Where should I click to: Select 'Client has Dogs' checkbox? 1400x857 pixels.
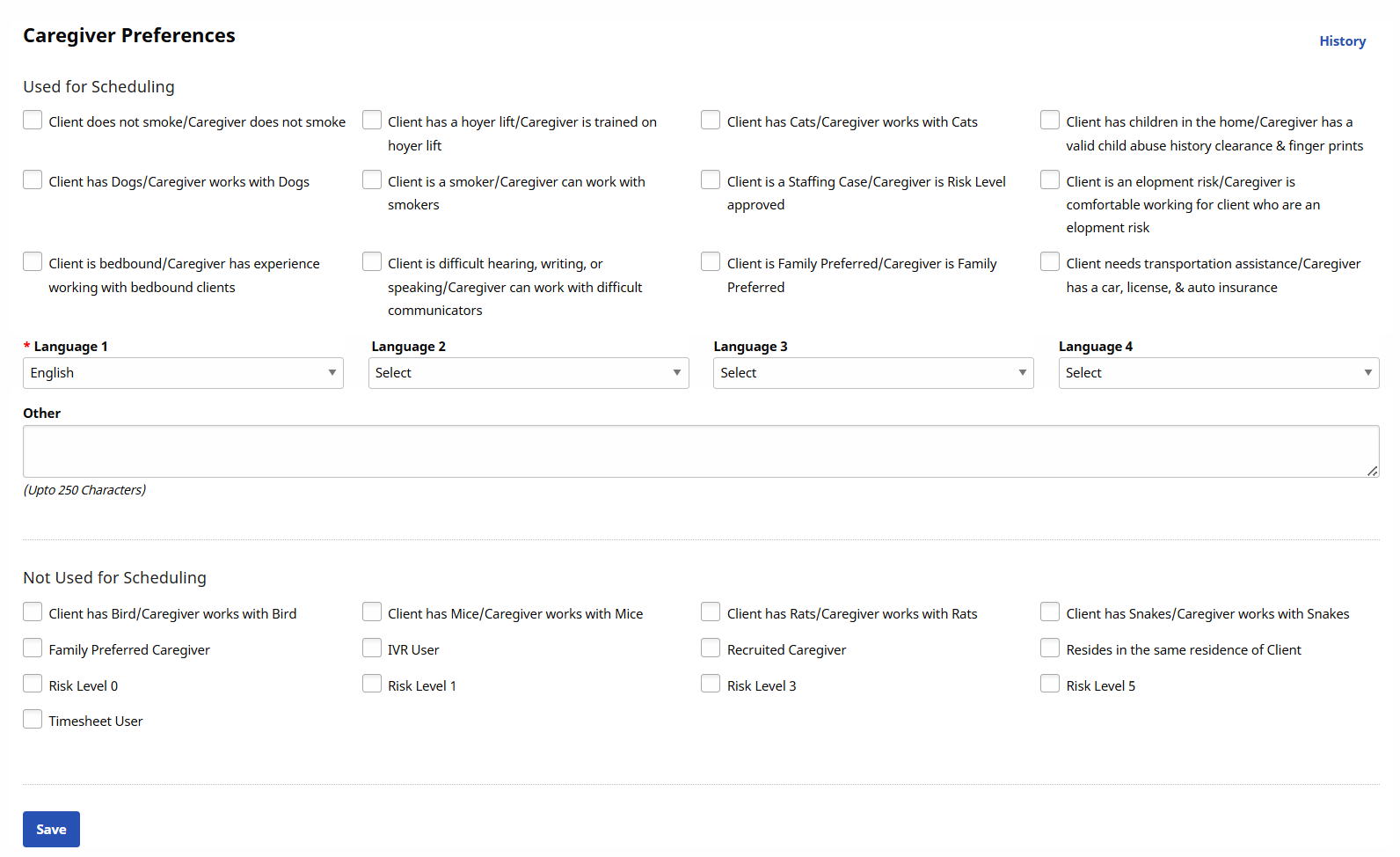click(x=33, y=180)
